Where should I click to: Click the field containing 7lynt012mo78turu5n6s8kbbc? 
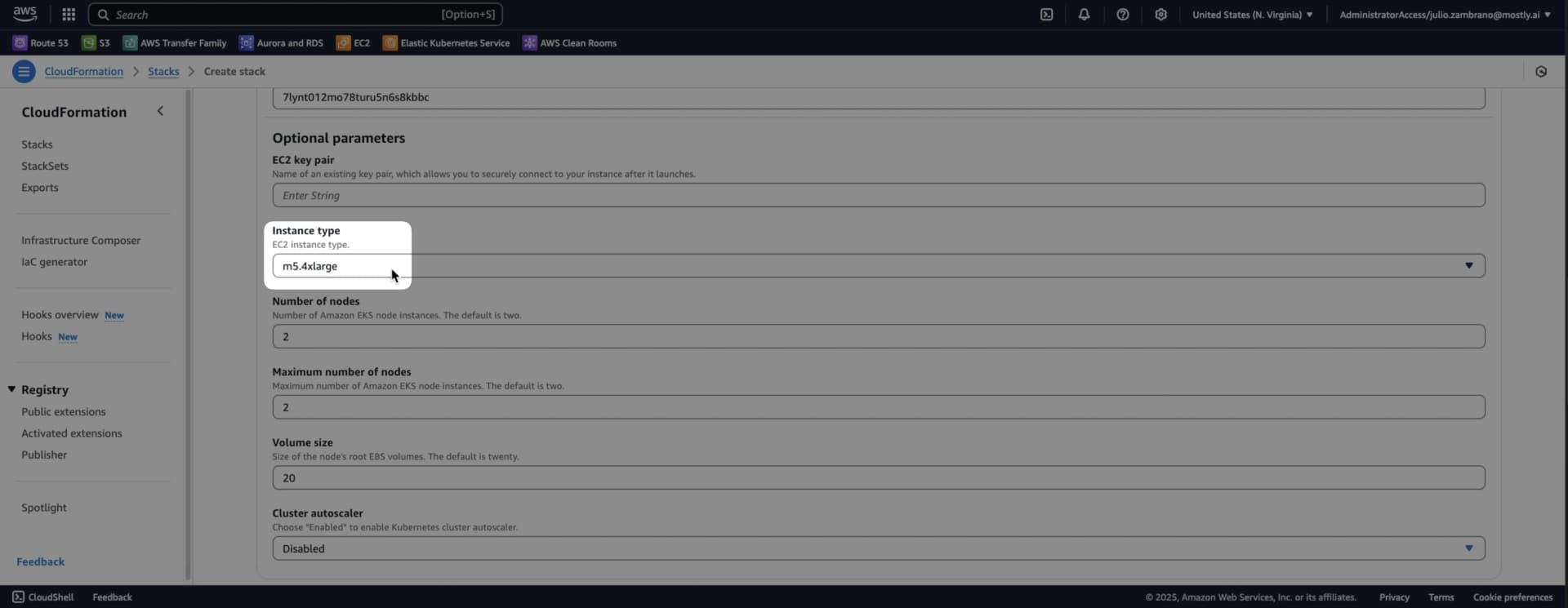point(878,98)
